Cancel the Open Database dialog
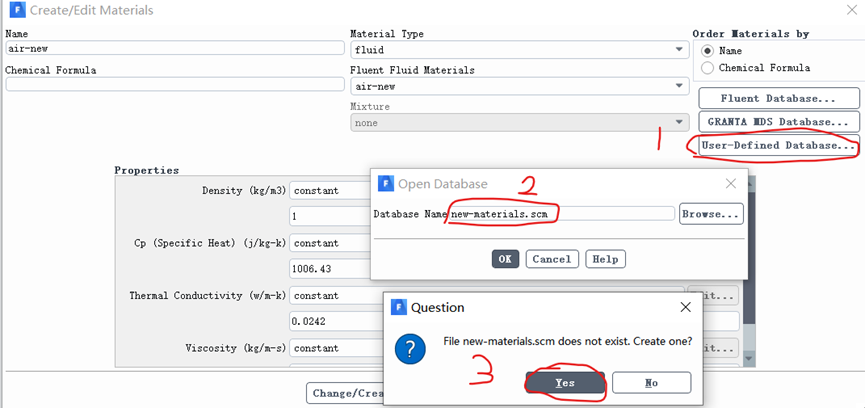The width and height of the screenshot is (865, 408). point(552,259)
